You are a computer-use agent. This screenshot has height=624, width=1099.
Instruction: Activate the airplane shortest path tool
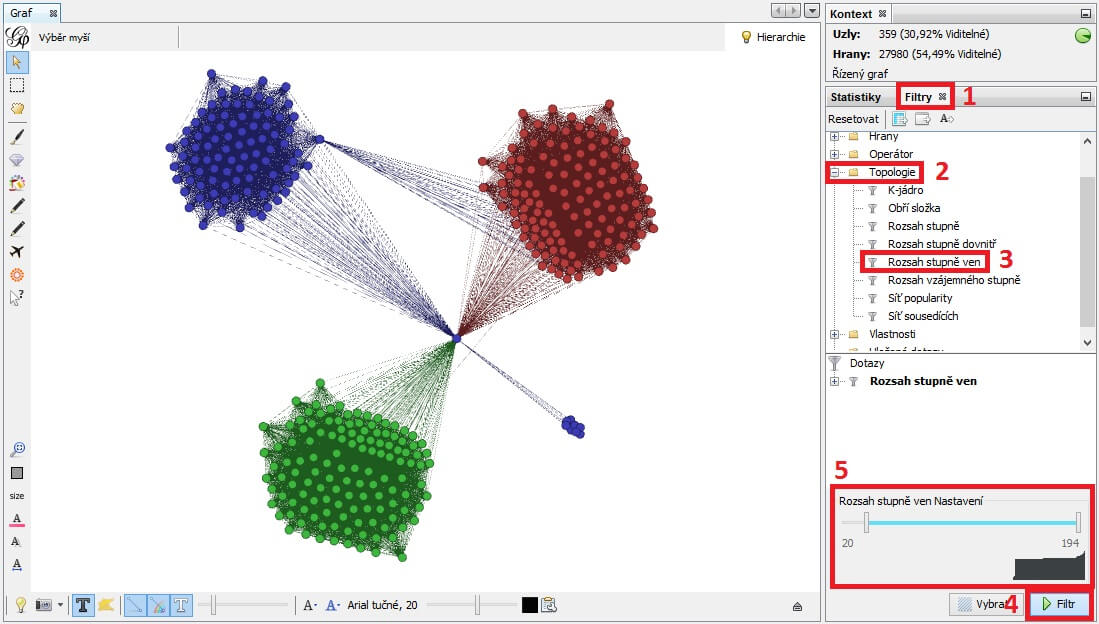pyautogui.click(x=17, y=252)
